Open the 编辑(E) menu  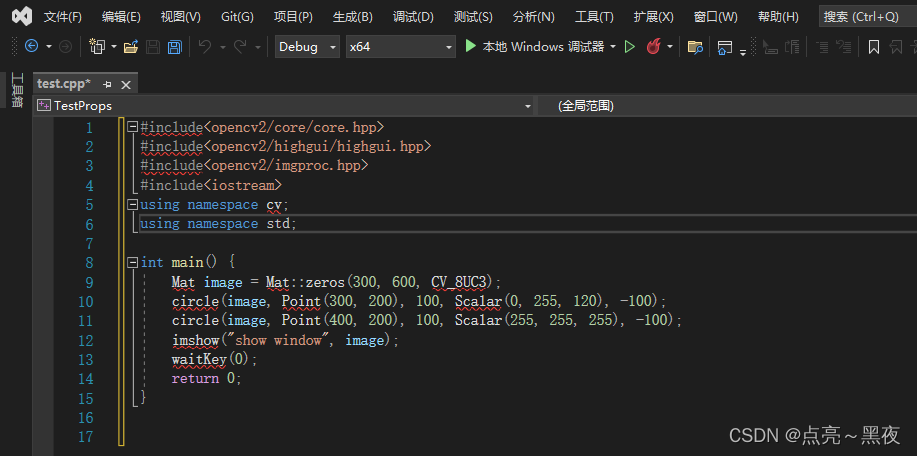click(121, 17)
